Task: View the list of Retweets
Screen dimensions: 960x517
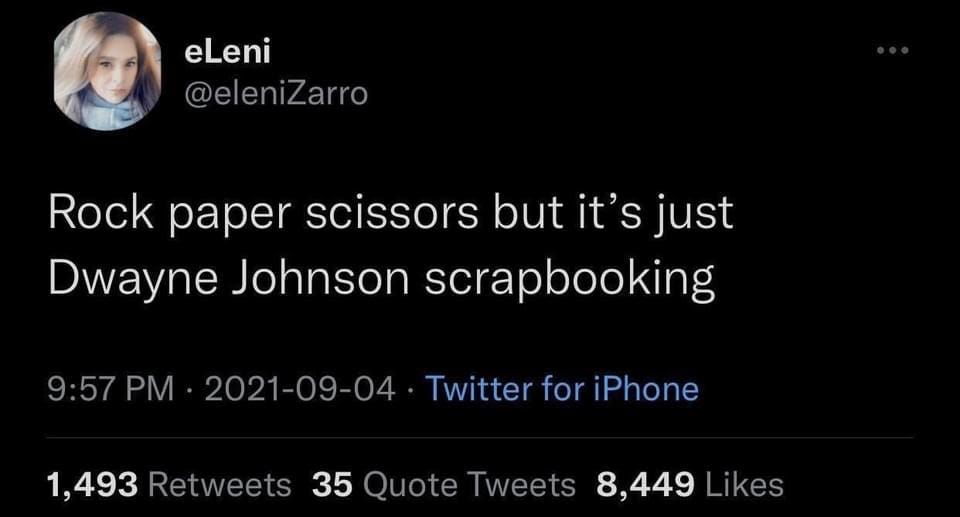Action: click(x=169, y=485)
